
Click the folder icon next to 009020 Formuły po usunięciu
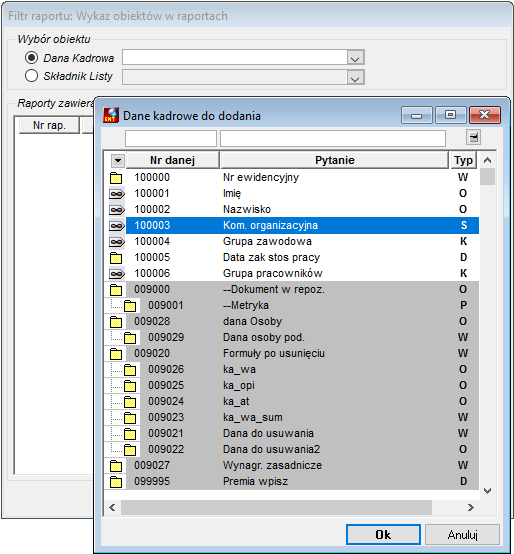click(116, 354)
